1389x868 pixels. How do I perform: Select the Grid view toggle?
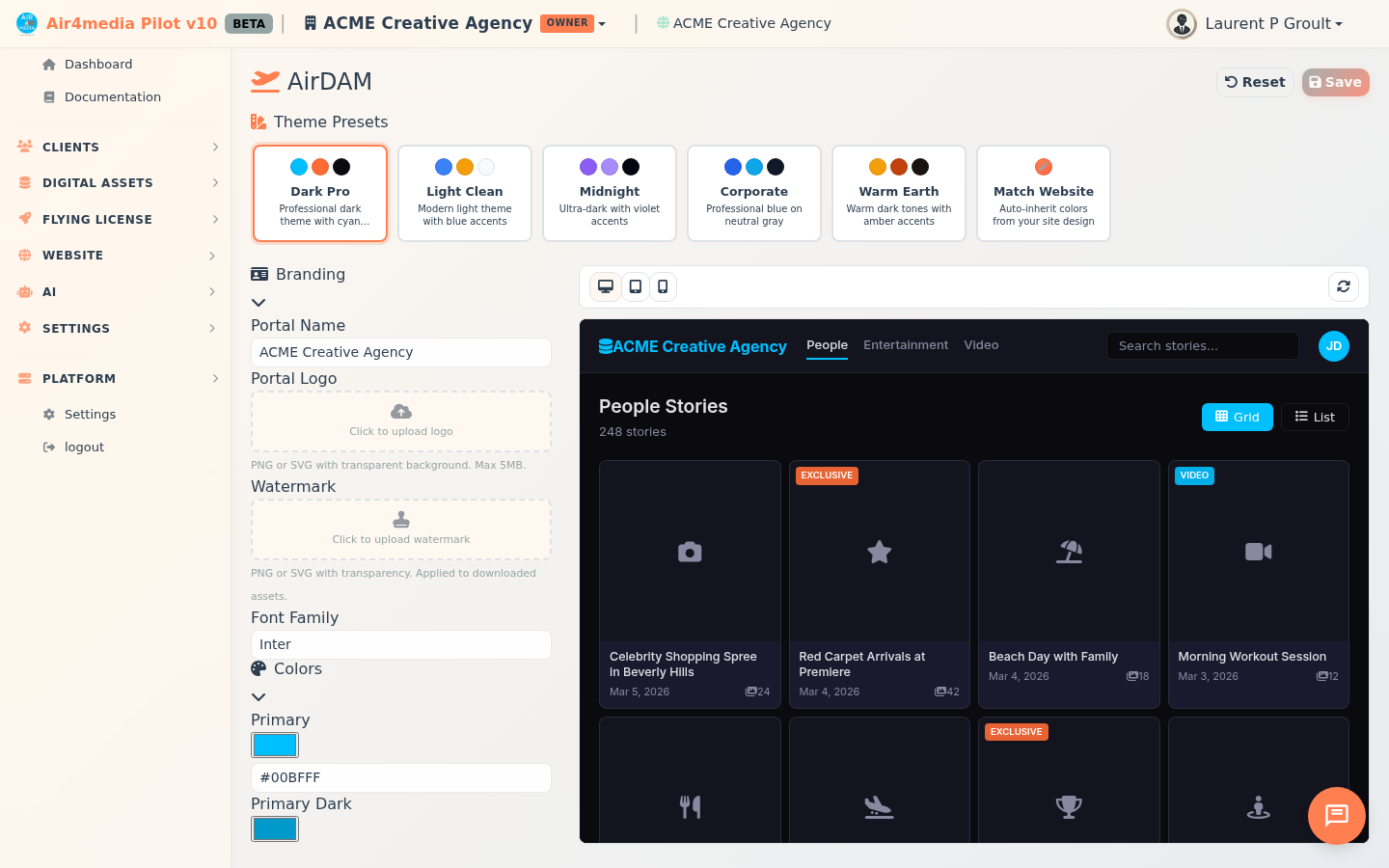tap(1237, 417)
